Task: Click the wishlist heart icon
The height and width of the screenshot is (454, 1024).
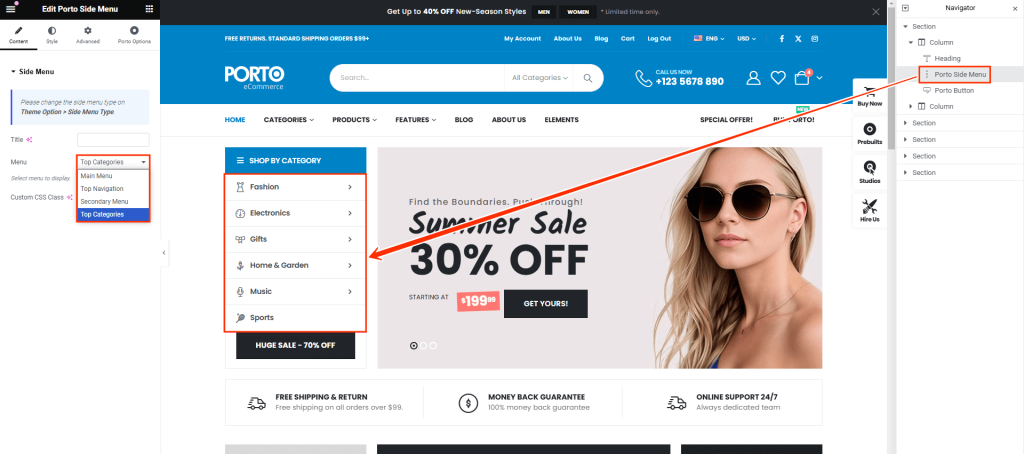Action: tap(778, 78)
